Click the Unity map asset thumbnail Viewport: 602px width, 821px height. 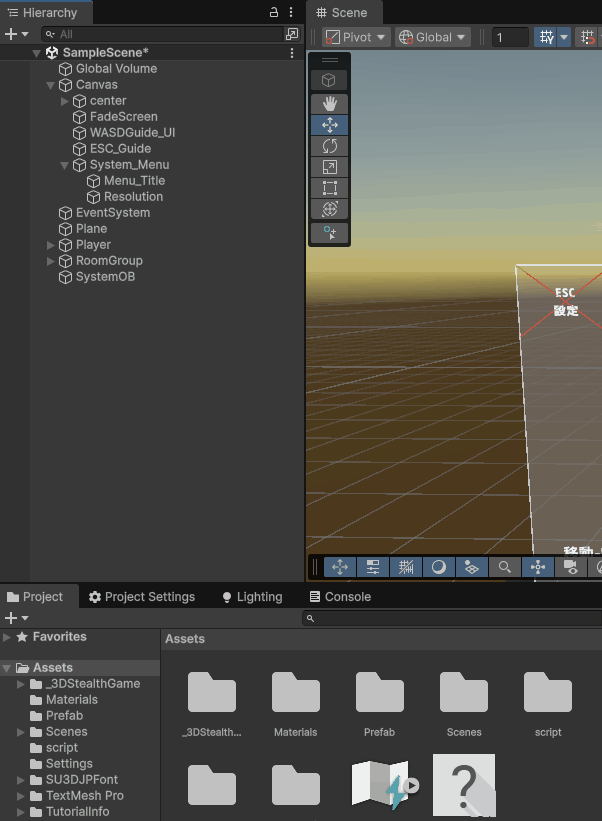coord(380,786)
